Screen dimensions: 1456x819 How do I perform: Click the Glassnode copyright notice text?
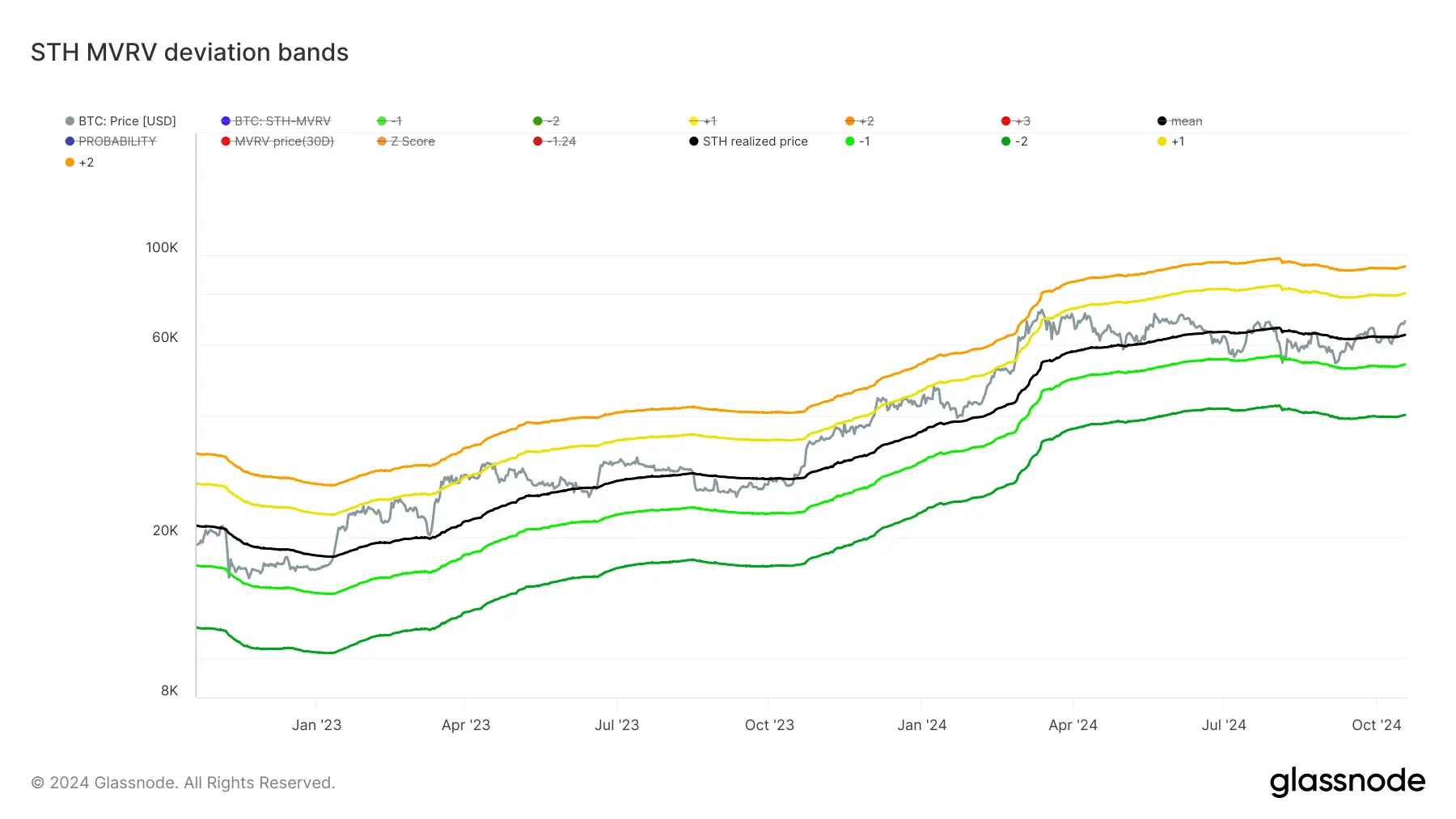click(183, 783)
